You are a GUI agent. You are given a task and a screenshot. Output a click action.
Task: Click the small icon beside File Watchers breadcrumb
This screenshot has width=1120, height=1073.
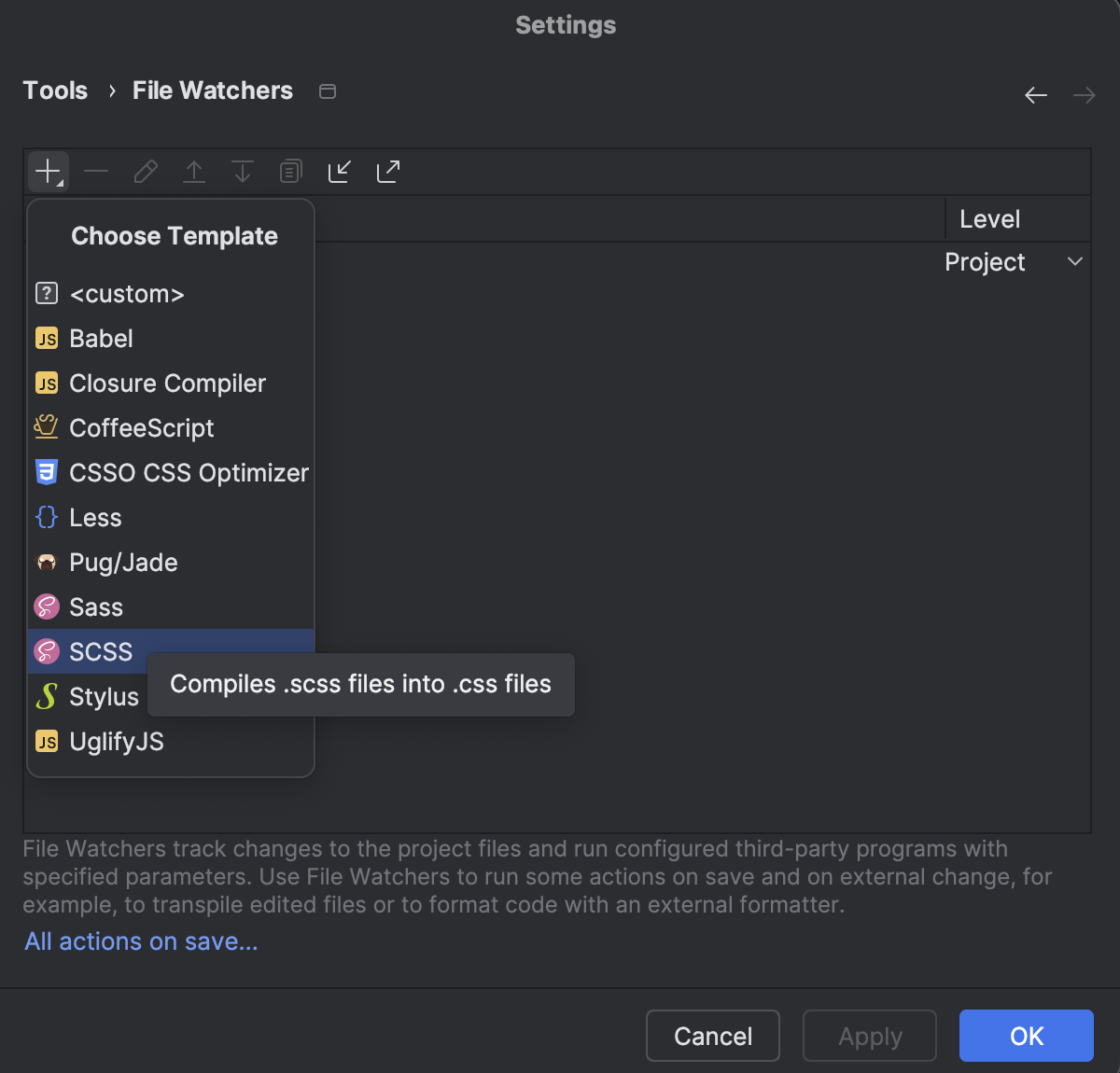tap(326, 91)
